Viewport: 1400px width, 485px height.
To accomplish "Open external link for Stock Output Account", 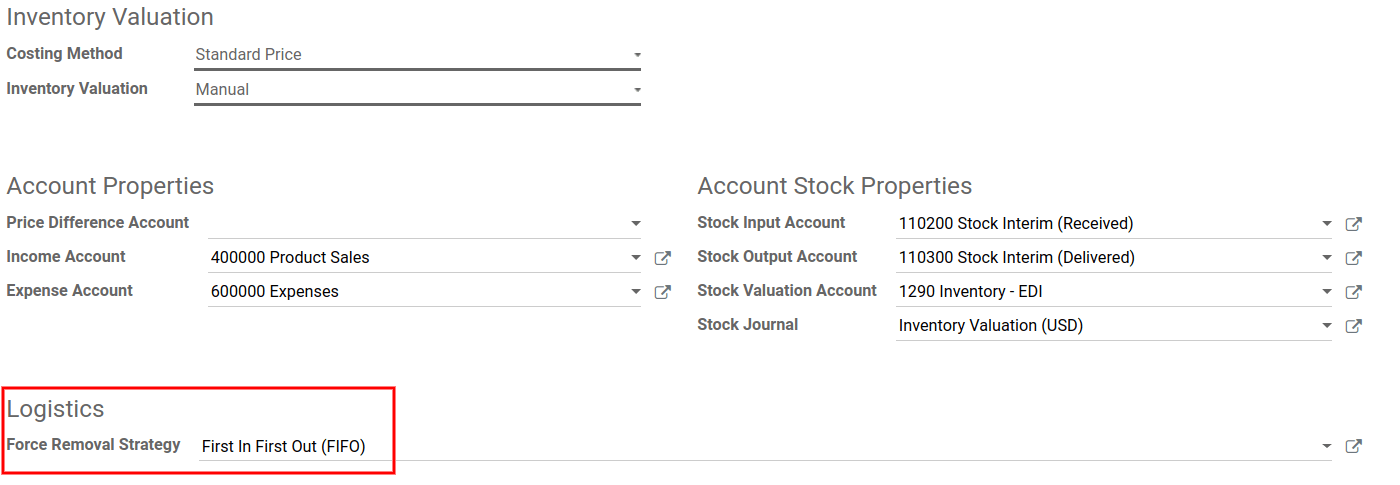I will pyautogui.click(x=1353, y=258).
